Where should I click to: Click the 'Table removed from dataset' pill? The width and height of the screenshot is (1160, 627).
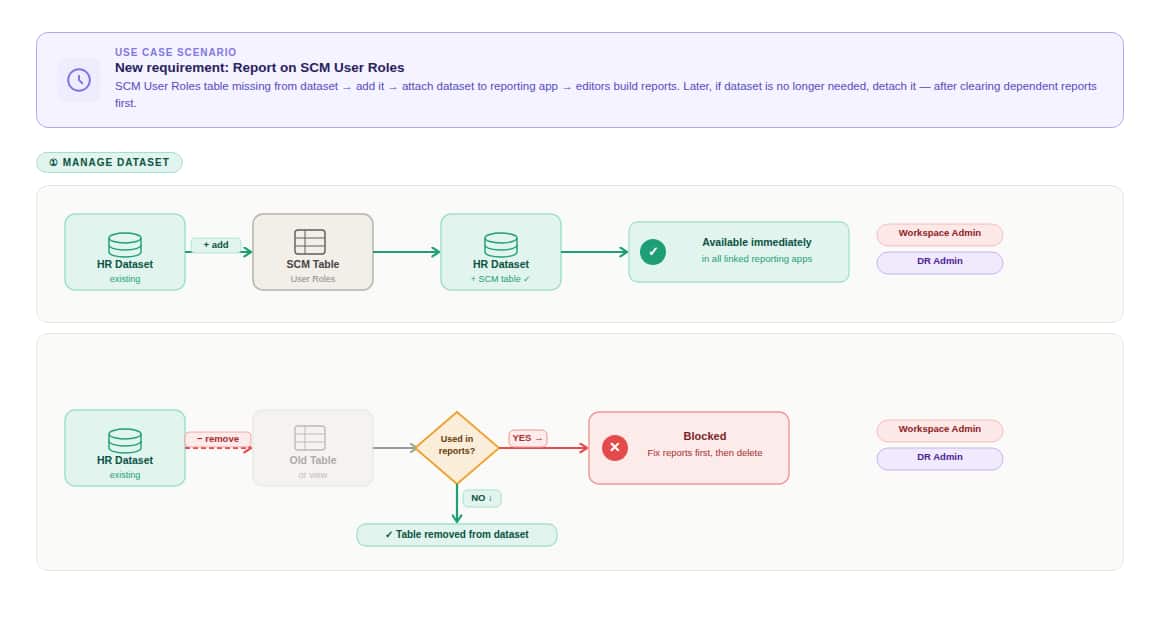(x=456, y=535)
